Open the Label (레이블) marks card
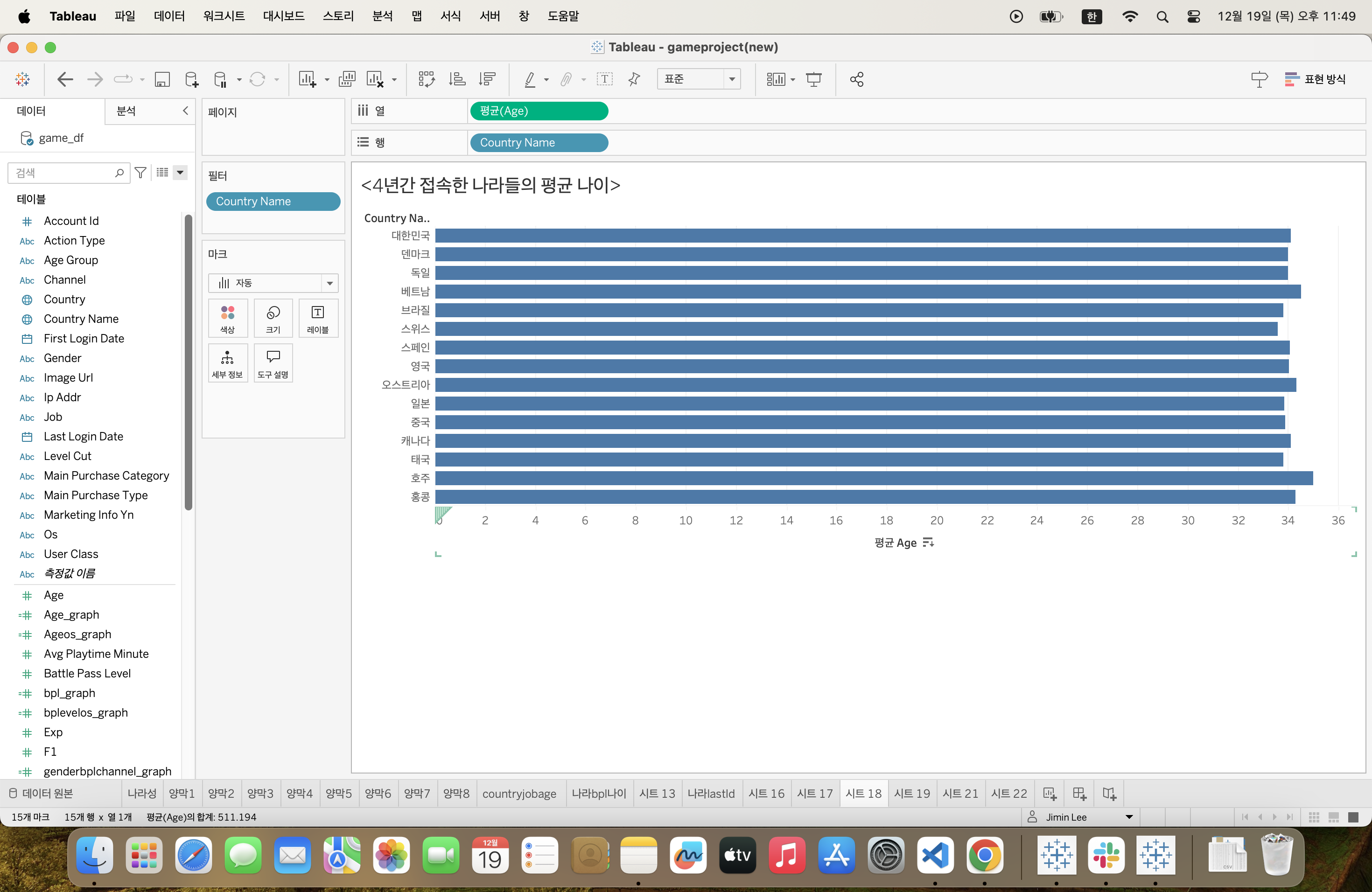Screen dimensions: 1372x892 coord(318,318)
